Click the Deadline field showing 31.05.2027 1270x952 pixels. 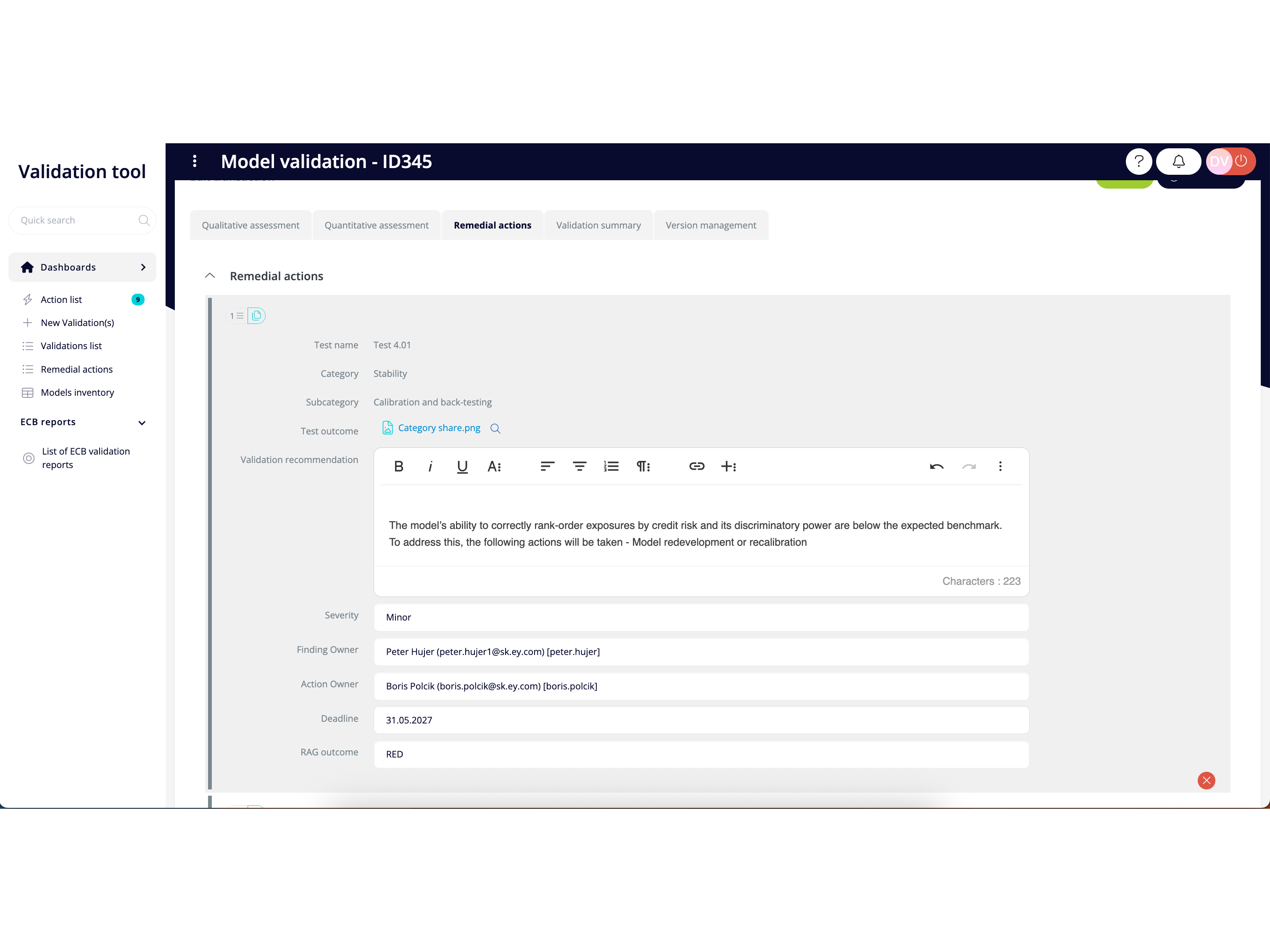tap(701, 720)
